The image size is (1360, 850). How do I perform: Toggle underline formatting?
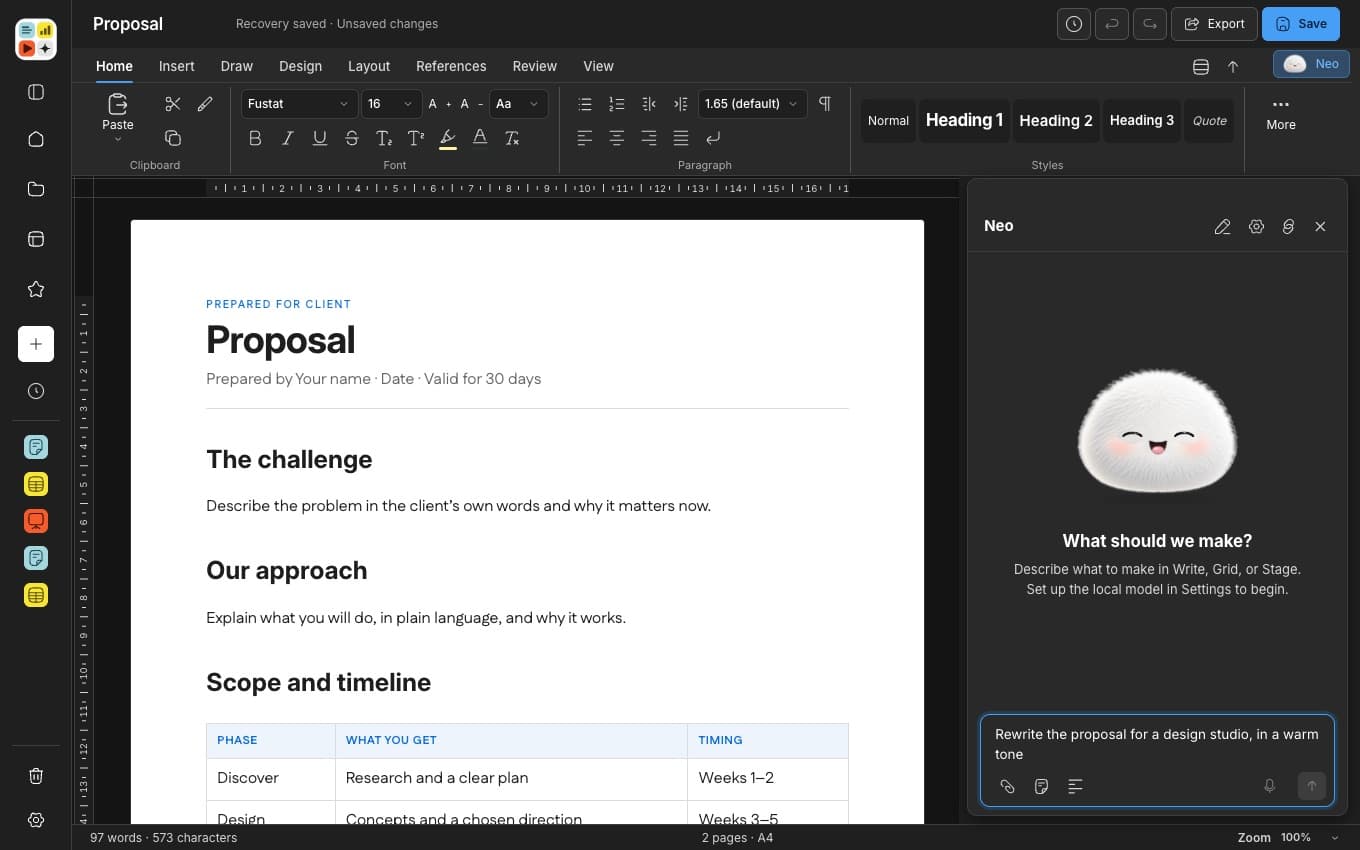pyautogui.click(x=319, y=138)
